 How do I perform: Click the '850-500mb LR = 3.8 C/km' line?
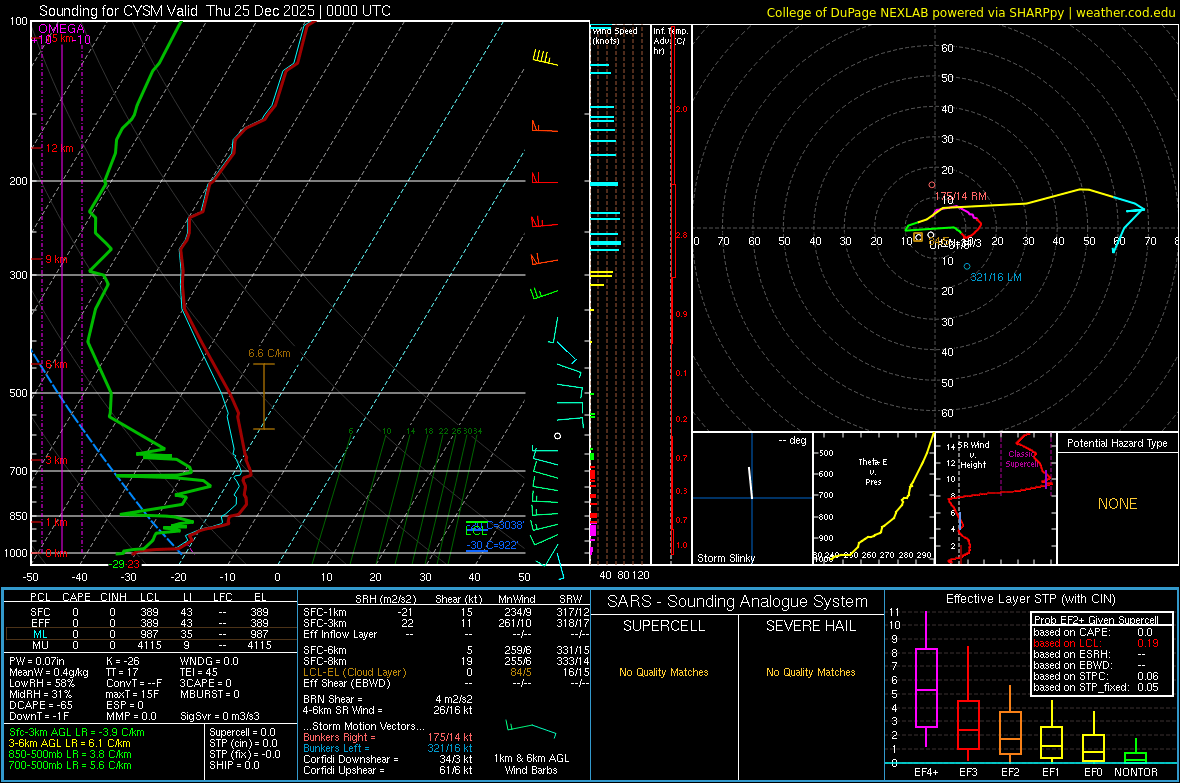pyautogui.click(x=70, y=754)
